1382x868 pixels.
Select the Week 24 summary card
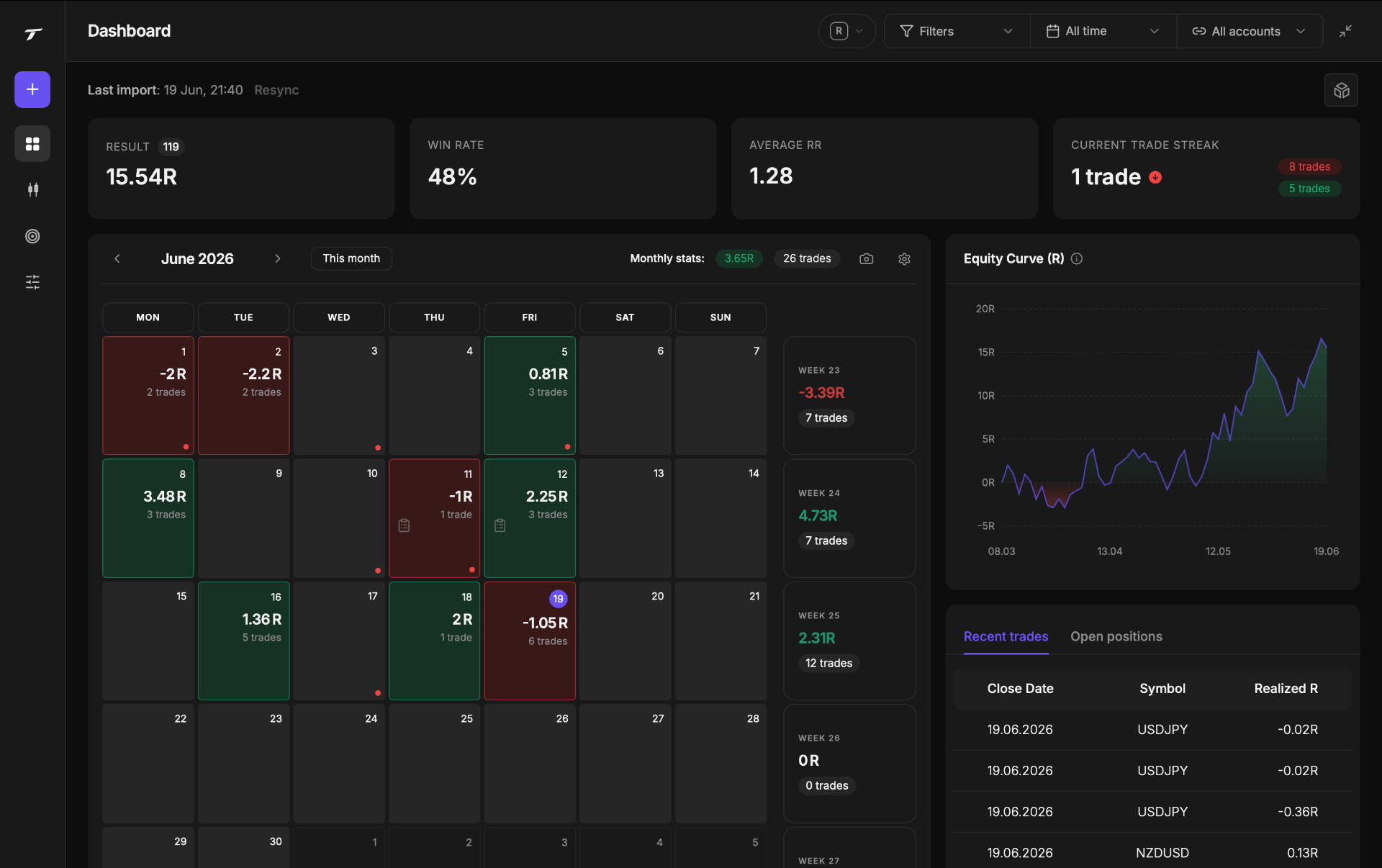(x=849, y=518)
